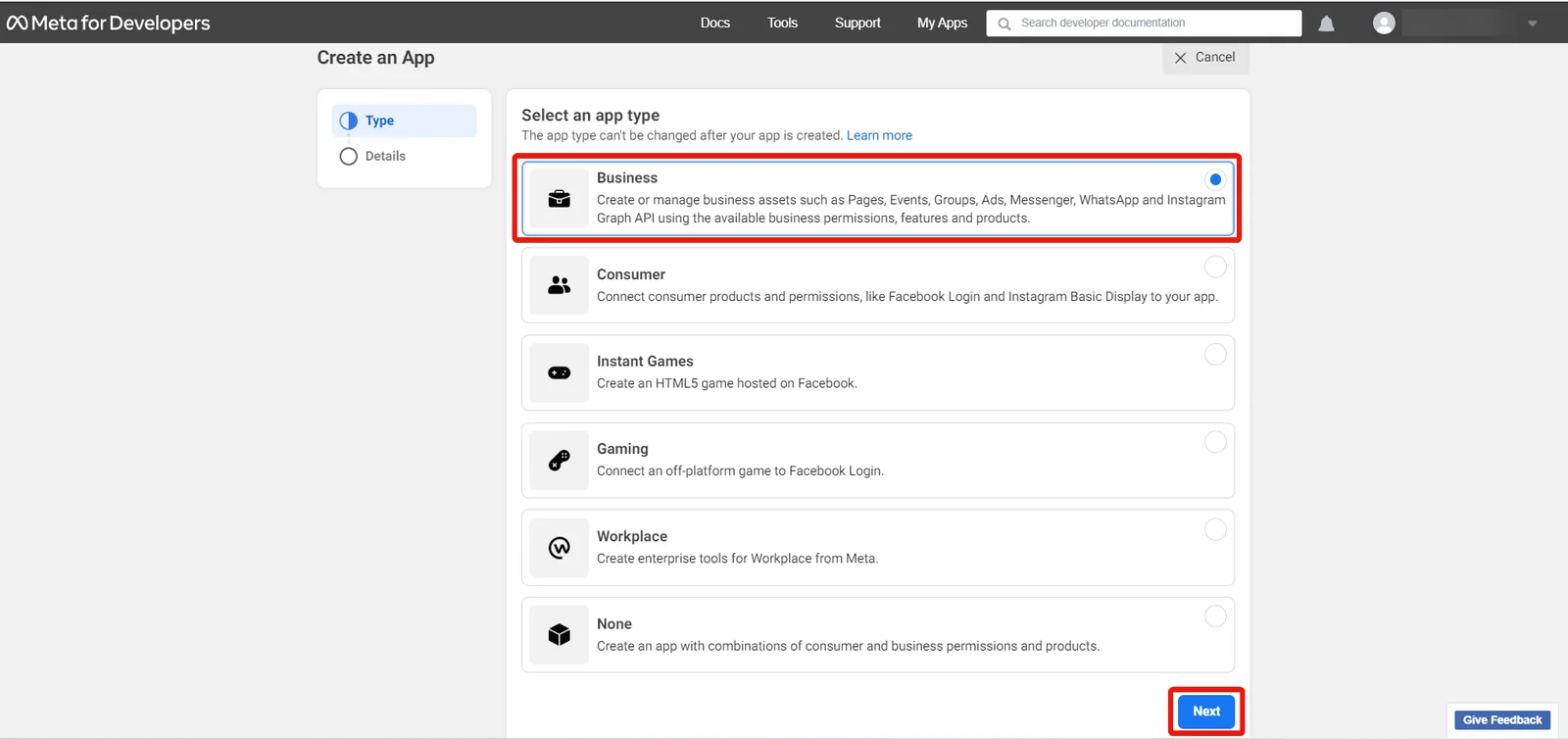
Task: Click "Connect an off-platform game to Facebook Login" text
Action: coord(740,471)
